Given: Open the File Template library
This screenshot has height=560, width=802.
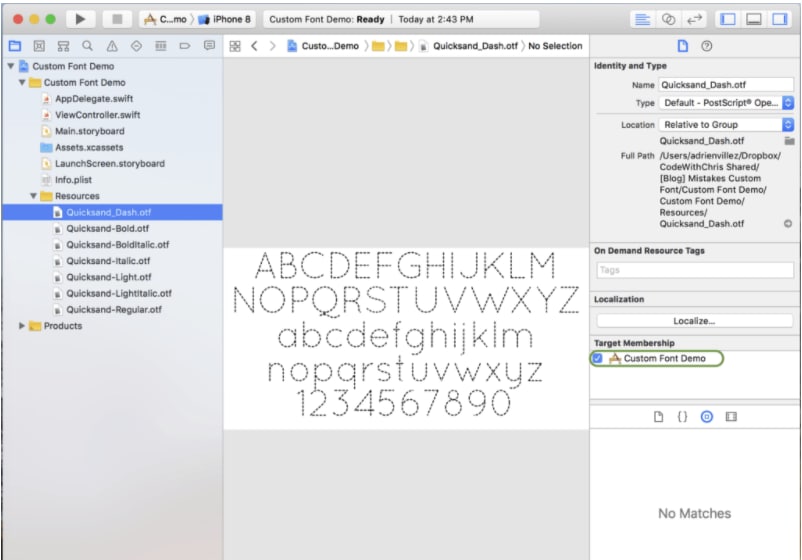Looking at the screenshot, I should tap(658, 417).
